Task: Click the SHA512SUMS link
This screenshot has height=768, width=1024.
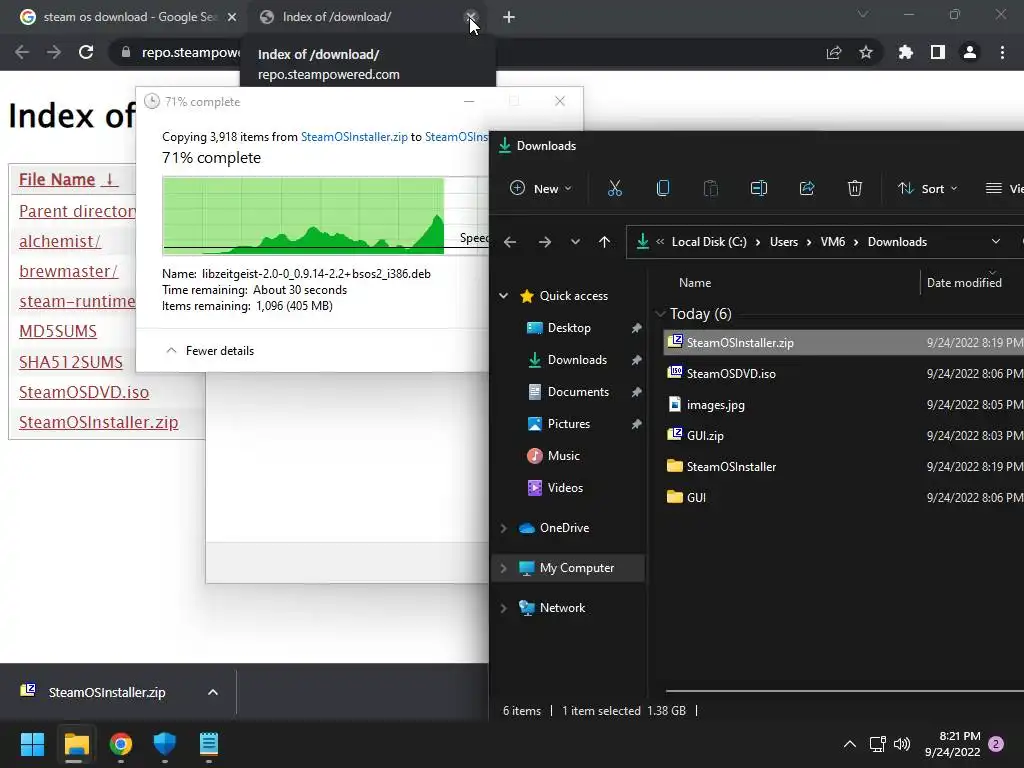Action: (71, 362)
